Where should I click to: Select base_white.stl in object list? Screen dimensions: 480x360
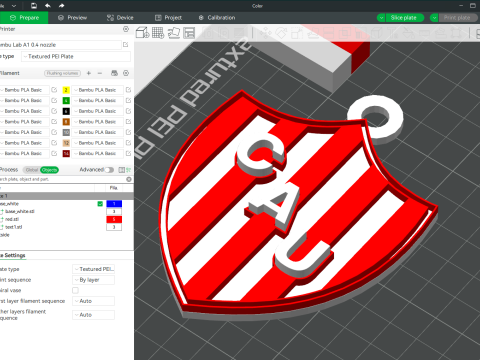point(20,211)
